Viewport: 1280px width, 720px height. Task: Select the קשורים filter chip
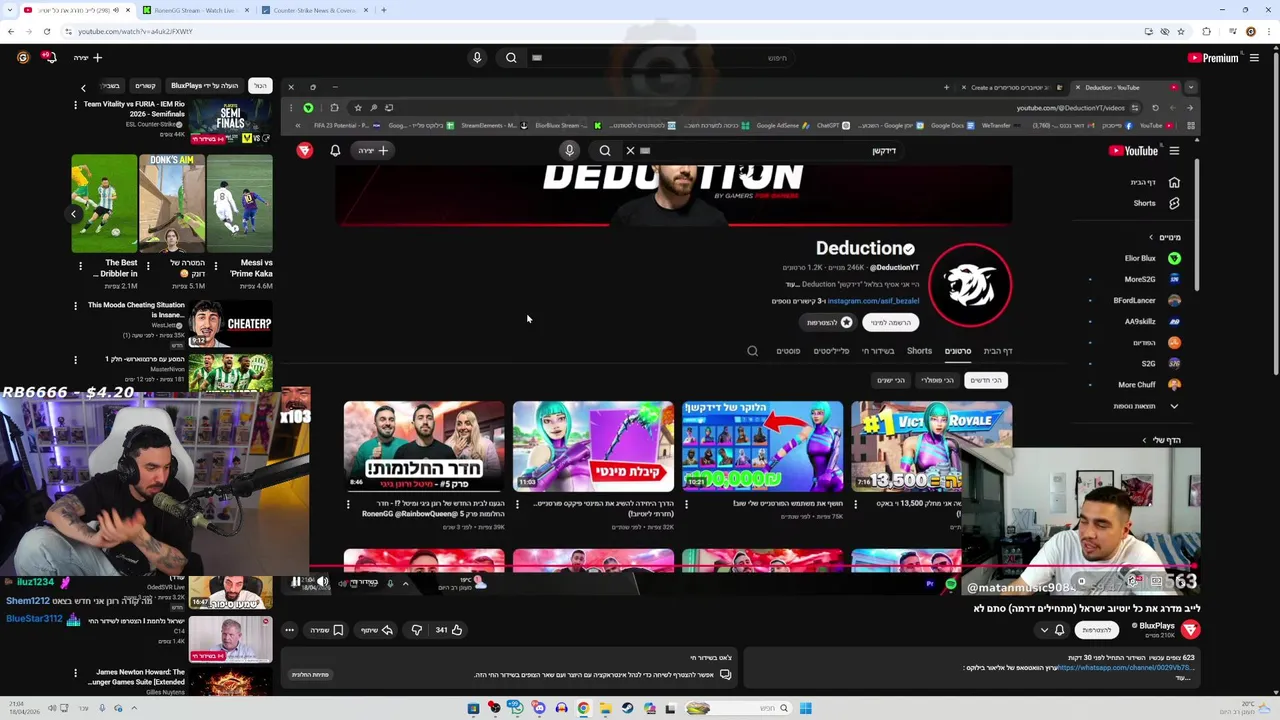[x=145, y=86]
